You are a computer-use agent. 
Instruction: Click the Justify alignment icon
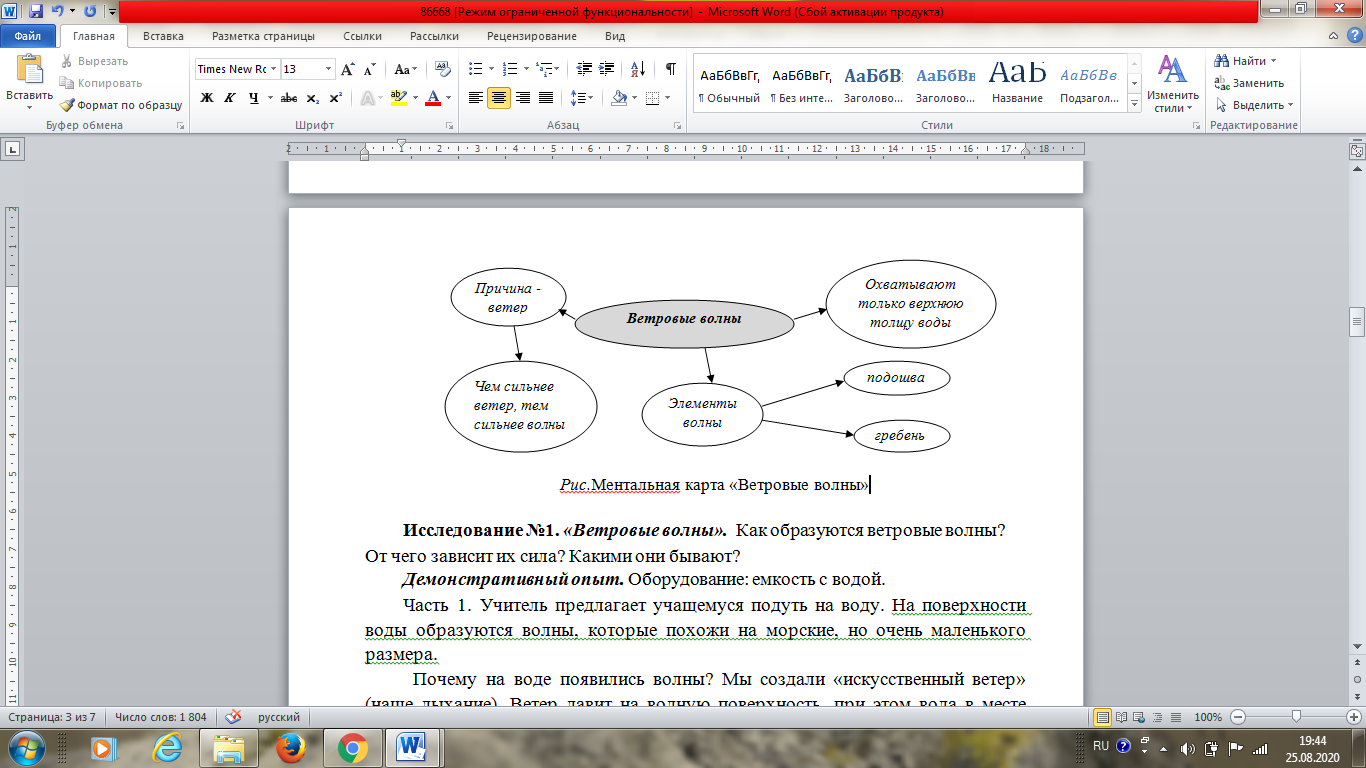546,98
